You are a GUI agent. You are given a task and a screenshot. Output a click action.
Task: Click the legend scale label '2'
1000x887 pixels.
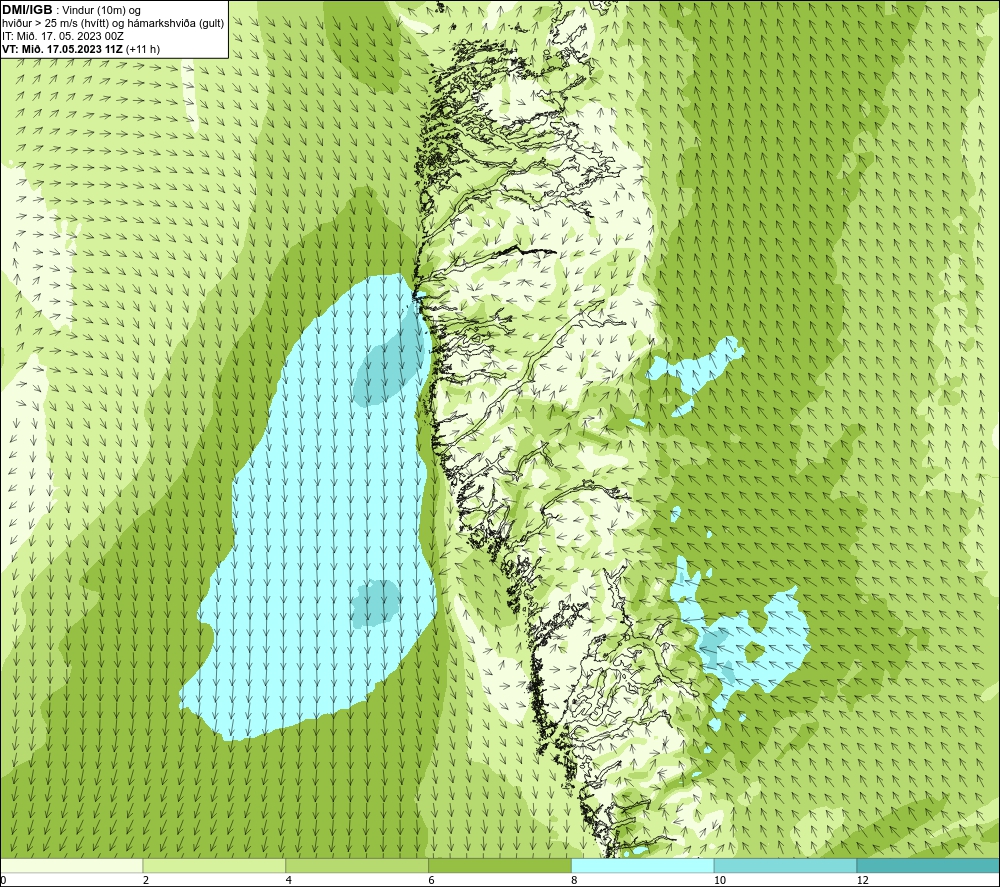[146, 880]
